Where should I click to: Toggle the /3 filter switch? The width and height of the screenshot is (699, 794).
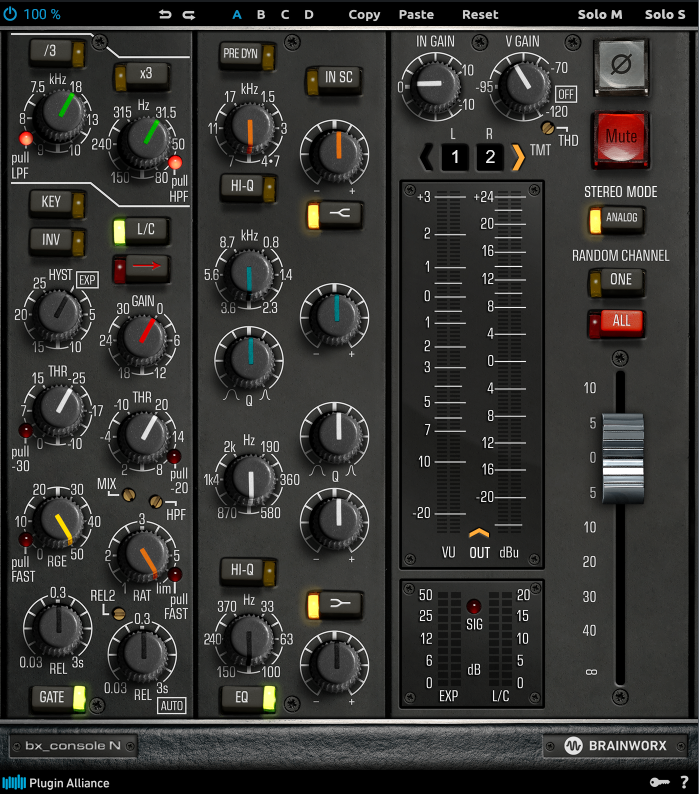coord(57,52)
